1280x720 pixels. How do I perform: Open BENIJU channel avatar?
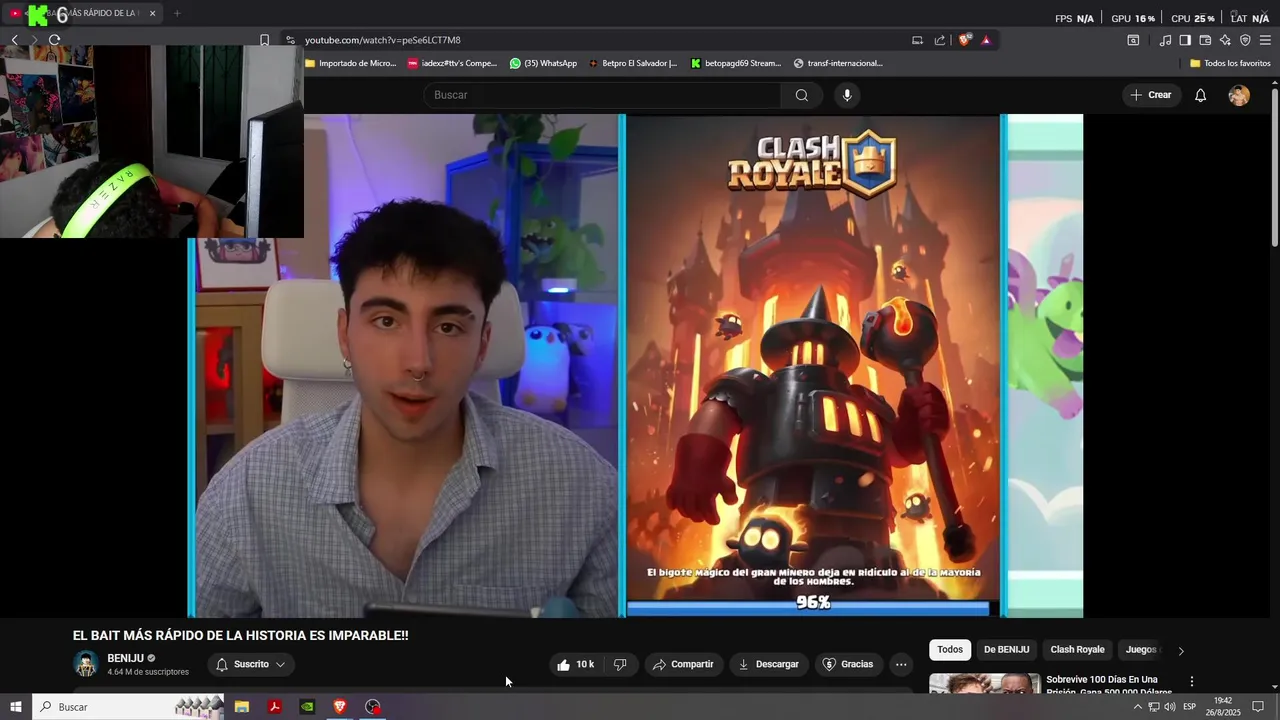click(86, 664)
